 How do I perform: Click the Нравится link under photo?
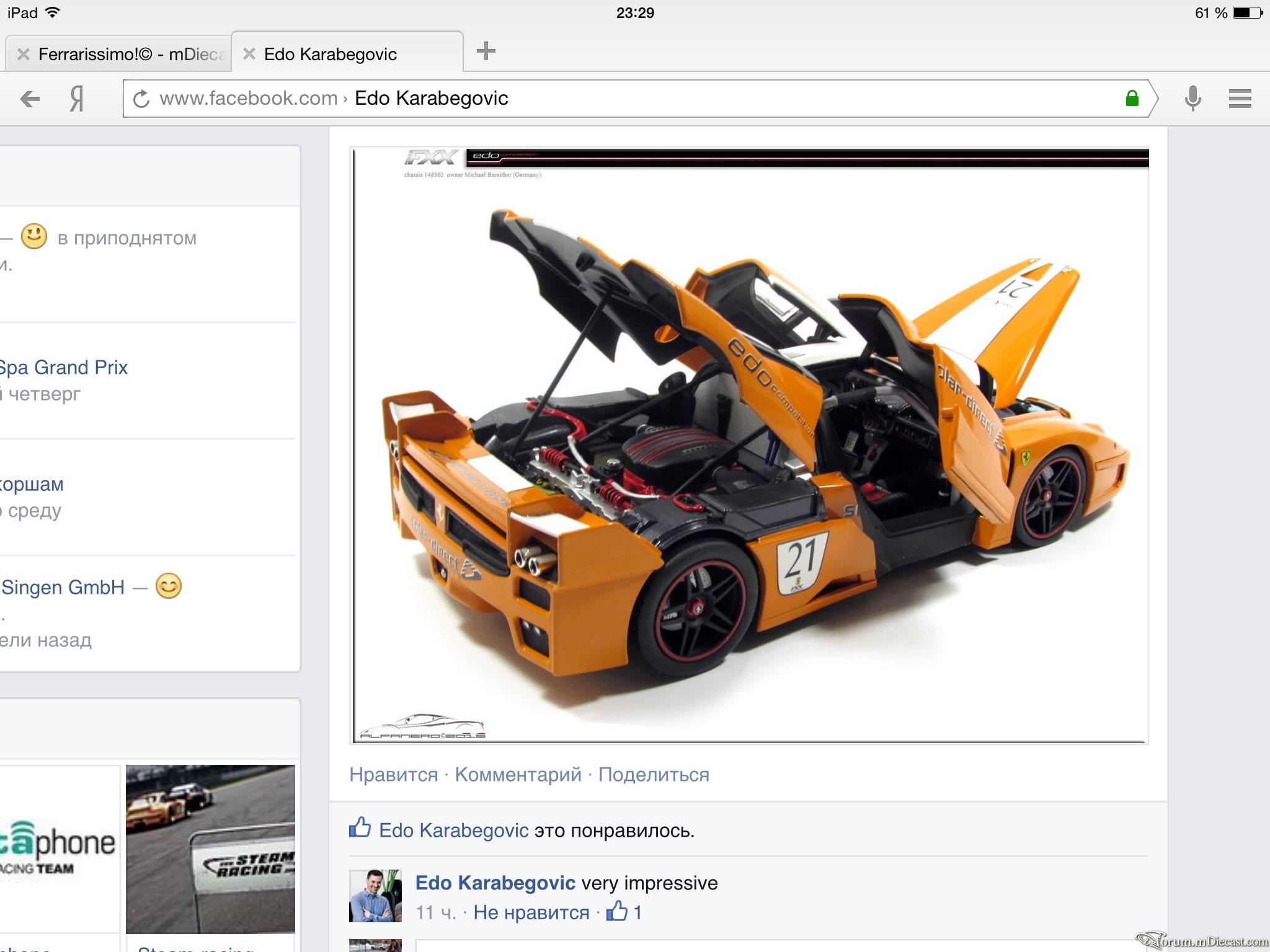pos(393,775)
